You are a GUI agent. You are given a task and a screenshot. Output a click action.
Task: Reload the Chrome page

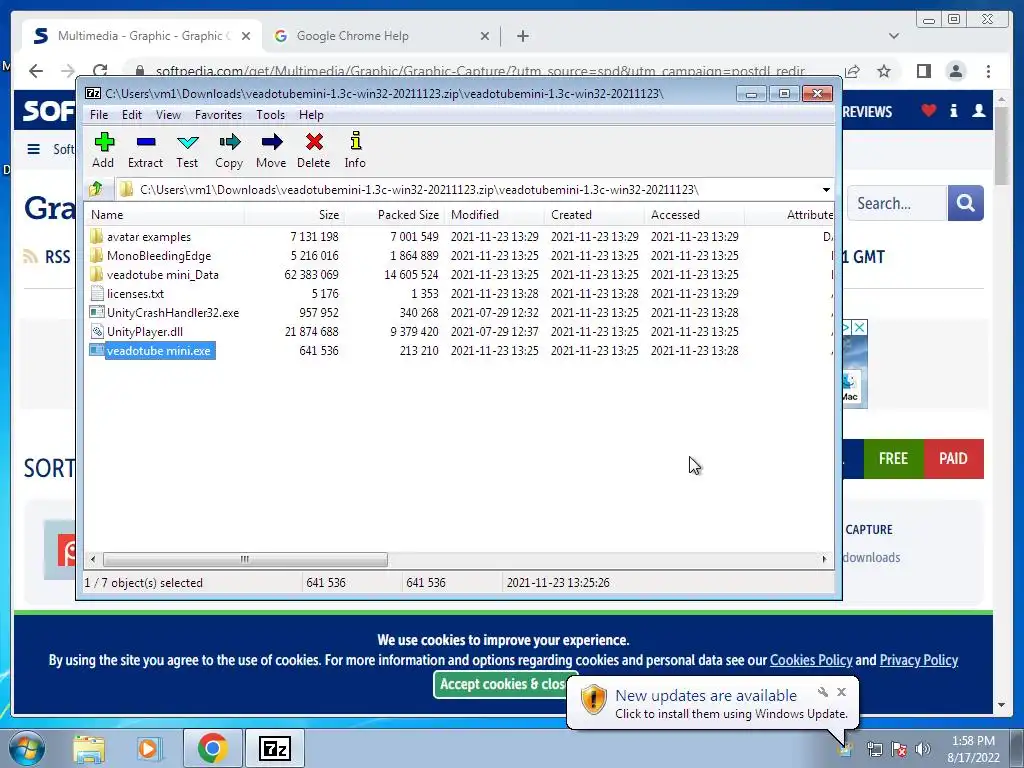[x=100, y=71]
